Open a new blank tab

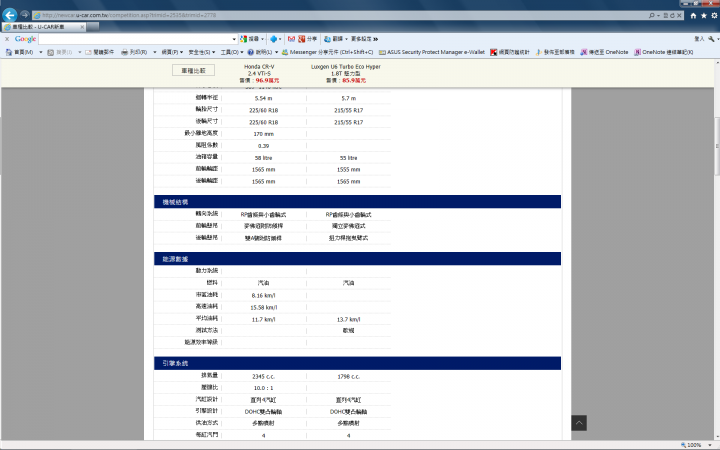93,27
